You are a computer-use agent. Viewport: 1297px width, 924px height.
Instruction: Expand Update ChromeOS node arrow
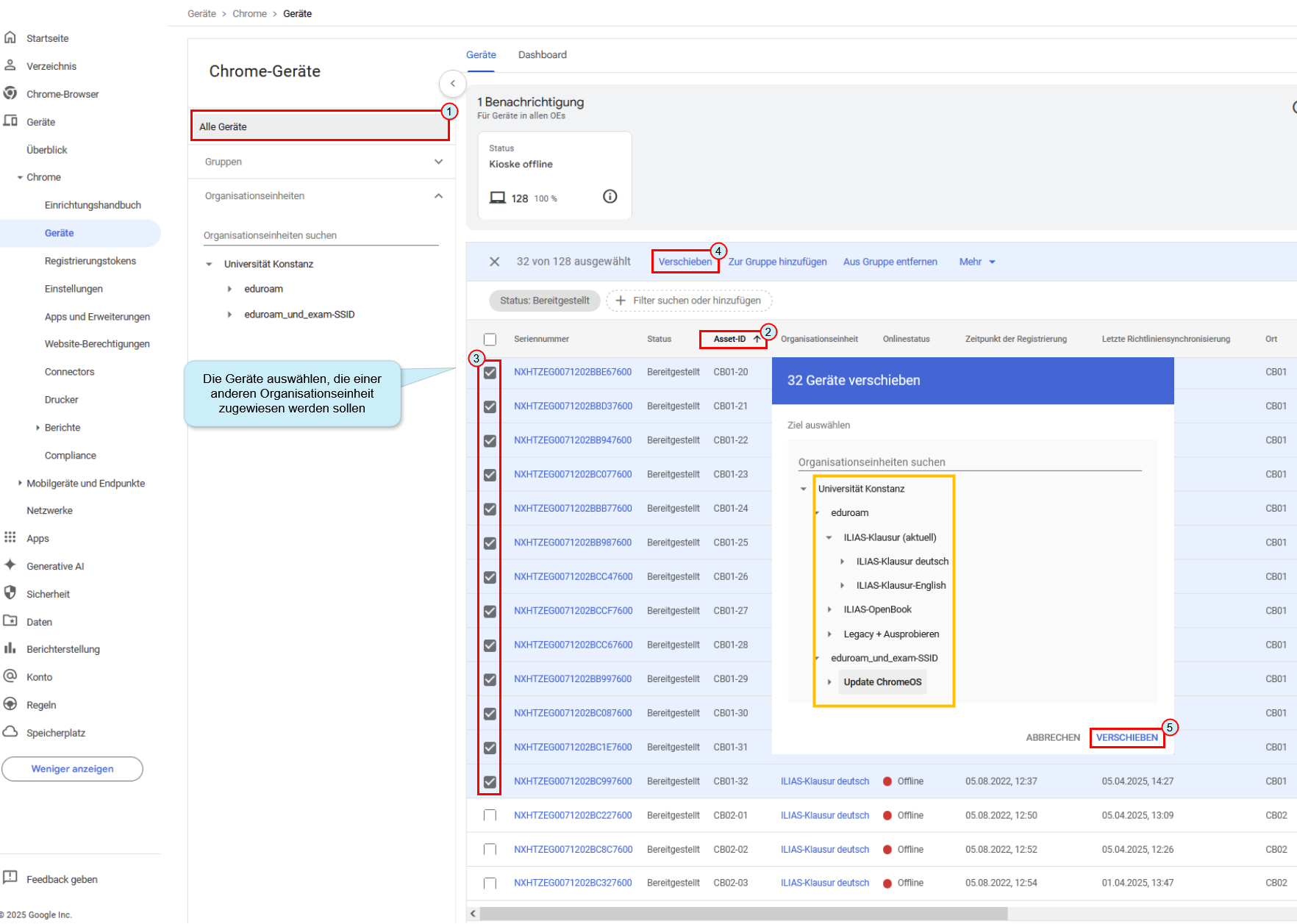tap(829, 682)
